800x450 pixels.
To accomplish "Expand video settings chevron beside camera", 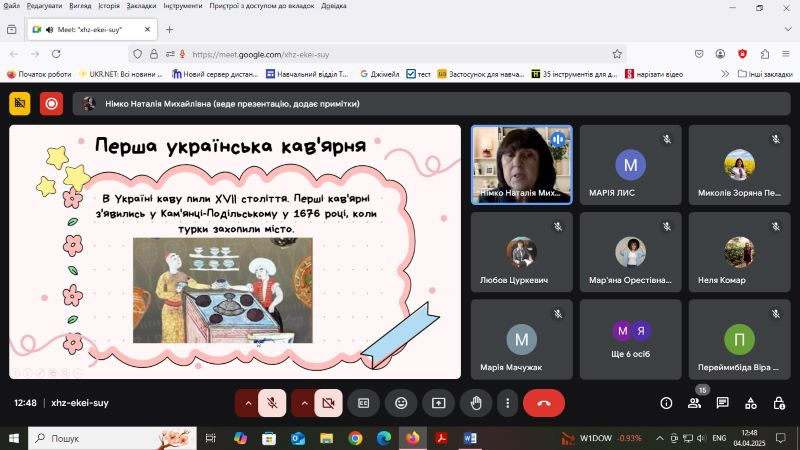I will 304,403.
